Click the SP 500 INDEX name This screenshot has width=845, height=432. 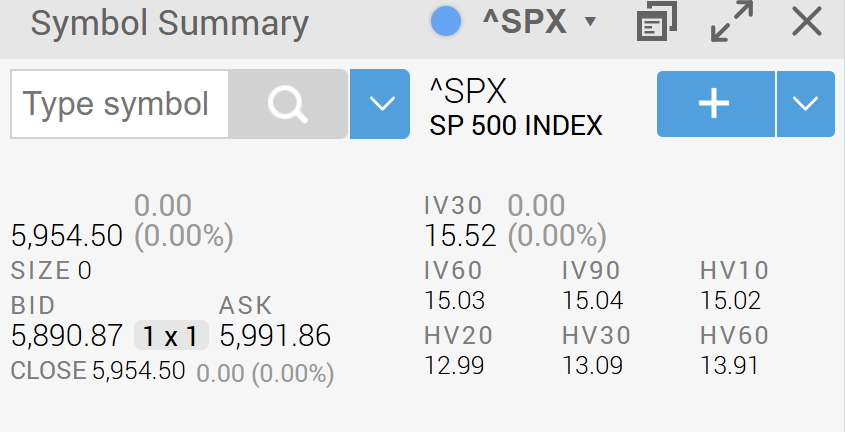[515, 126]
